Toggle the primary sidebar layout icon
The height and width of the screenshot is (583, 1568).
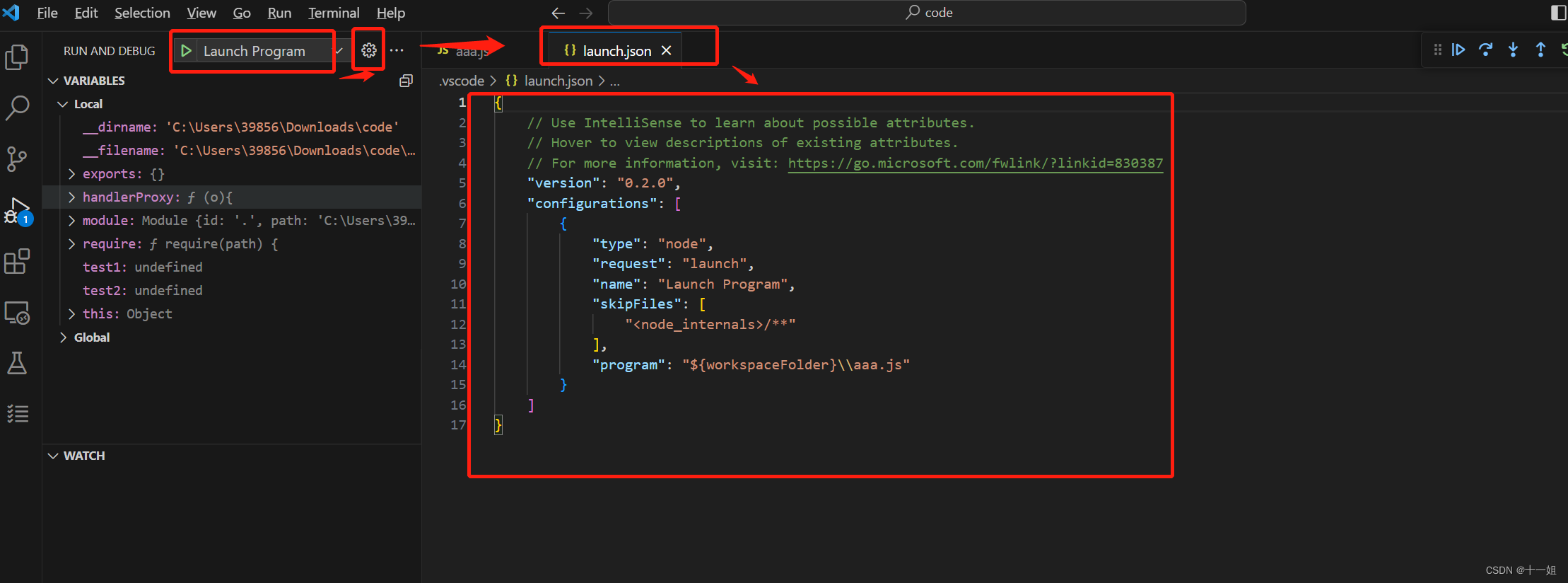click(1558, 13)
